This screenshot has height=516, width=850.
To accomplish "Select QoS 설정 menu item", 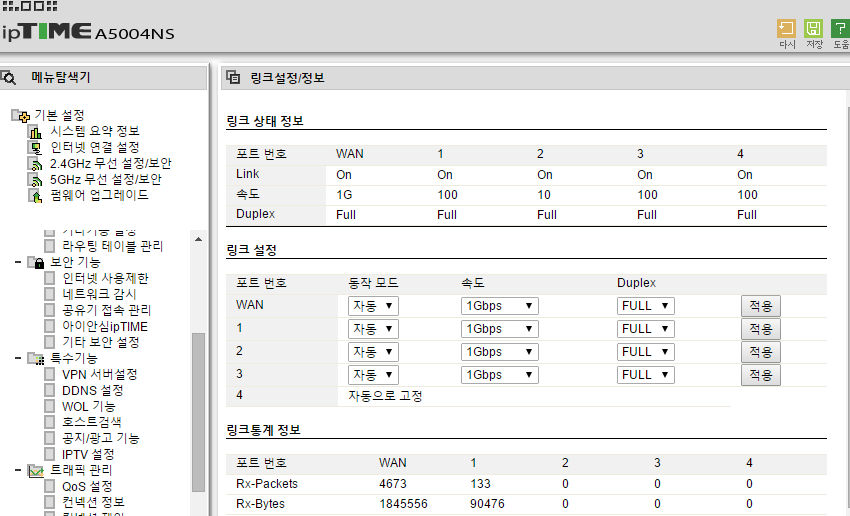I will pyautogui.click(x=87, y=486).
